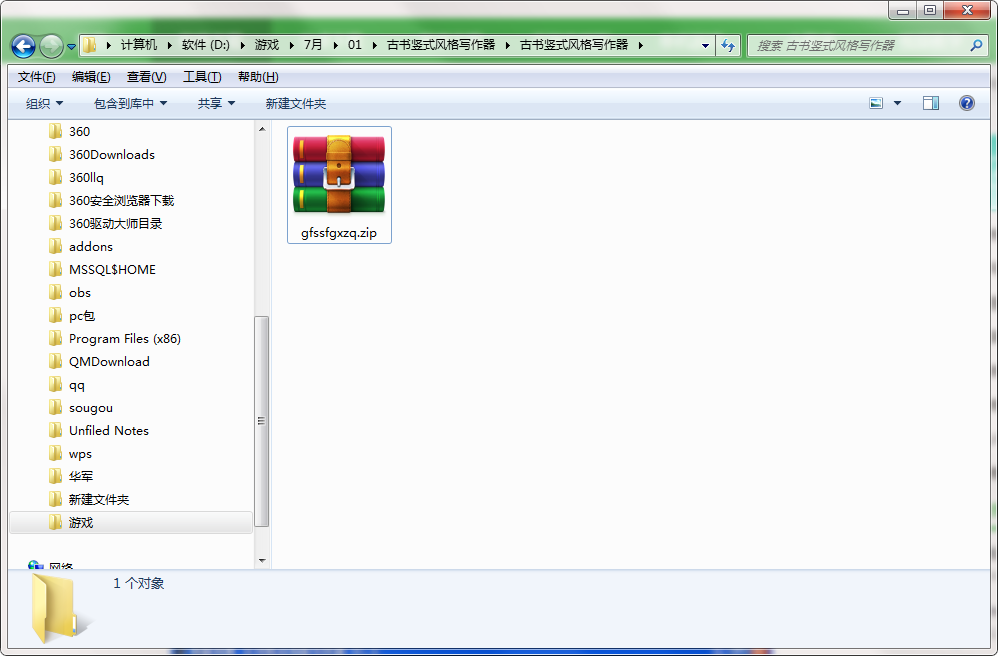Viewport: 998px width, 656px height.
Task: Close the Explorer window
Action: (x=967, y=11)
